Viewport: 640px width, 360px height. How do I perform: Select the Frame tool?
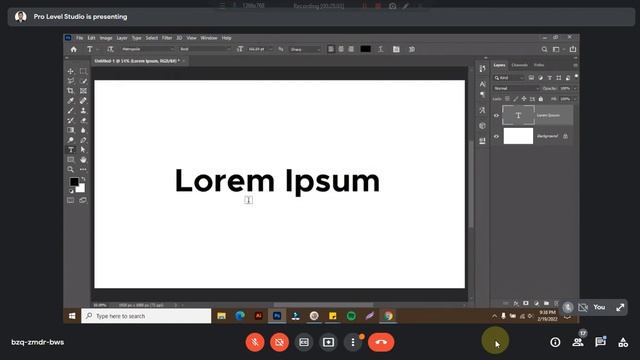click(x=83, y=91)
